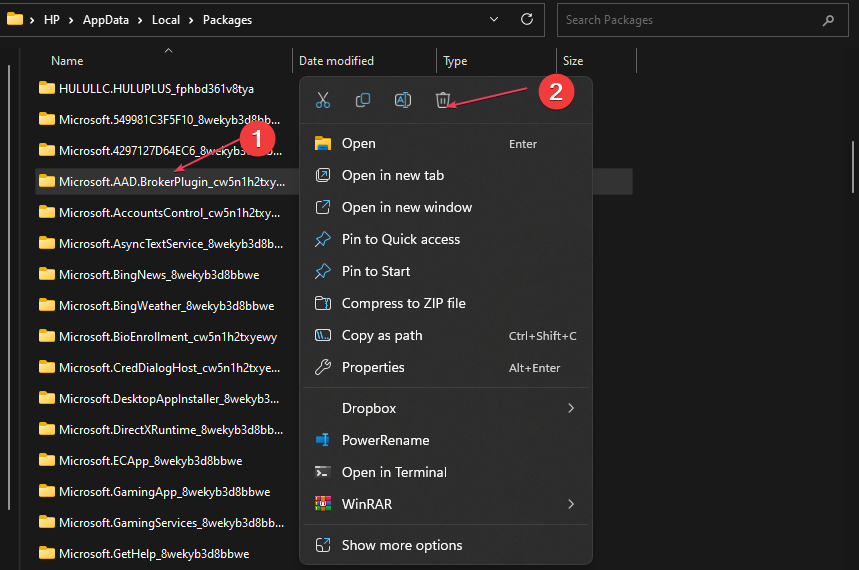Select Microsoft.GamingApp_8wekyb3d8bbwe folder

coord(163,492)
